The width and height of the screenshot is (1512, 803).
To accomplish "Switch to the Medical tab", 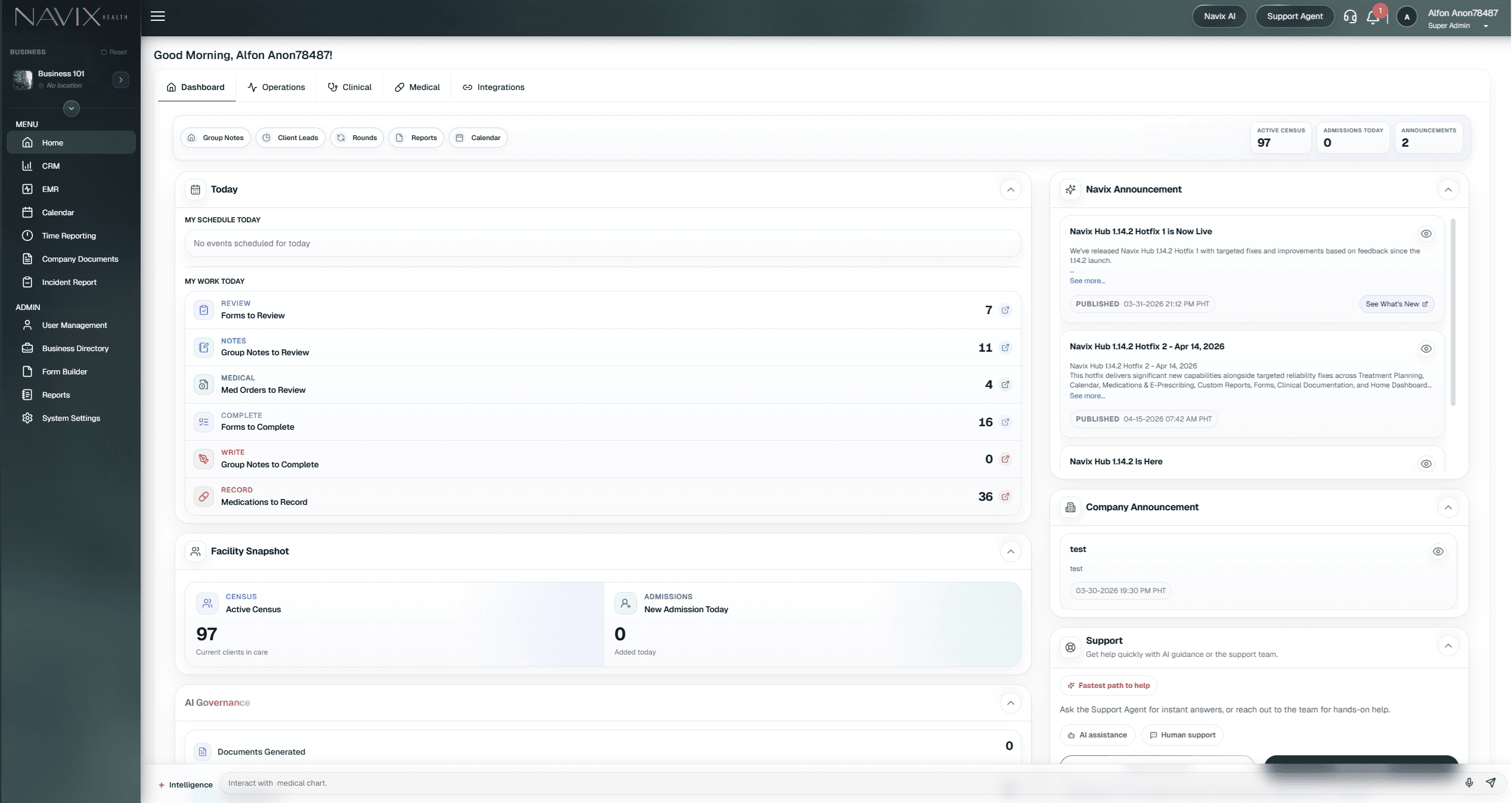I will click(417, 87).
